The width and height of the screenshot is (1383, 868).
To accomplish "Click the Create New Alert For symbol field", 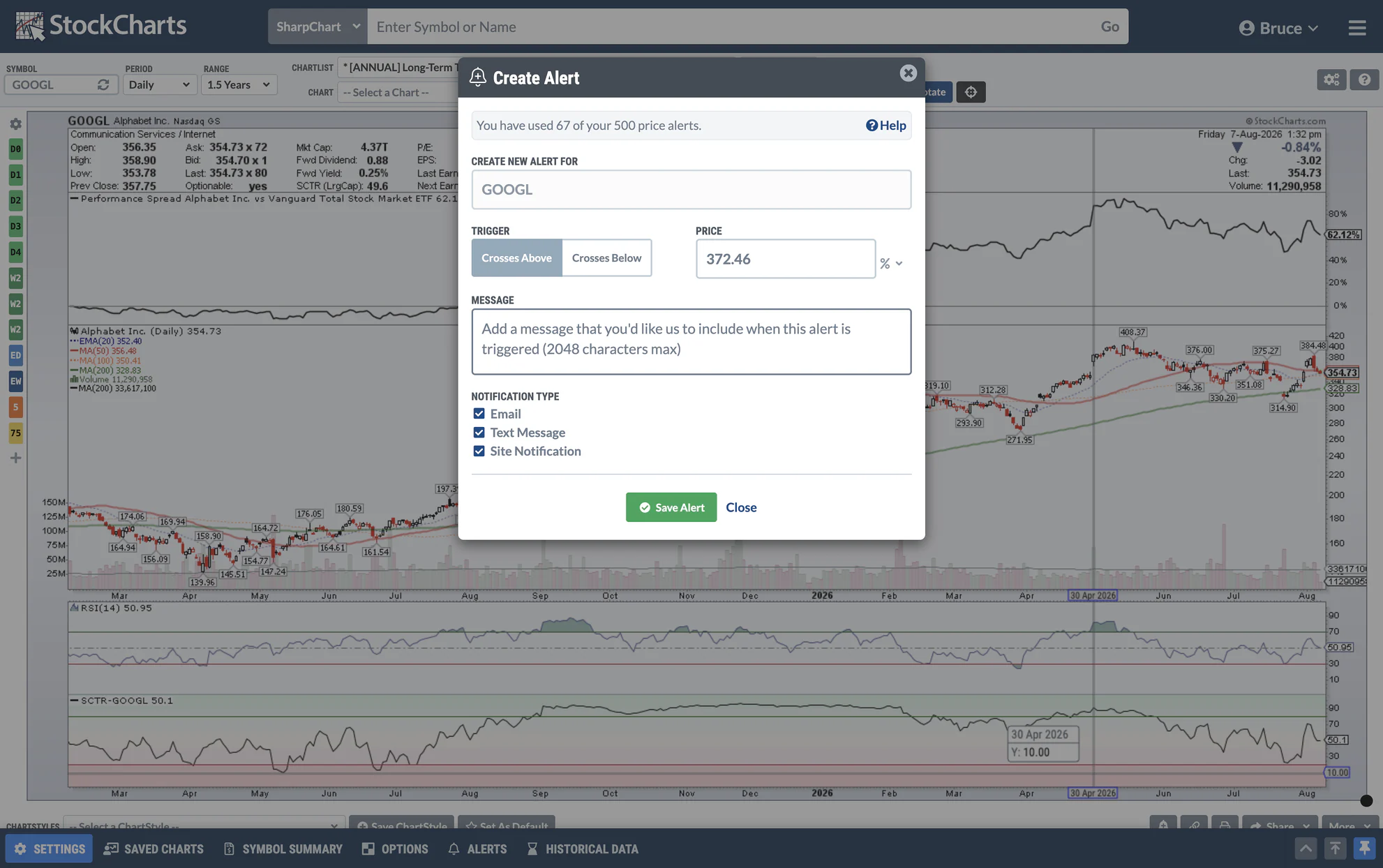I will coord(691,190).
